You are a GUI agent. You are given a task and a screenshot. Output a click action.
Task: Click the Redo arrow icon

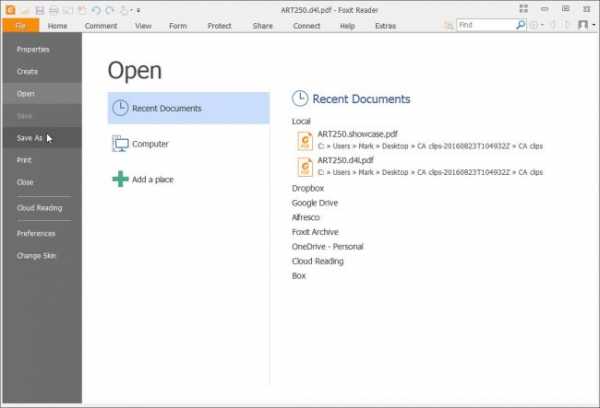[110, 10]
